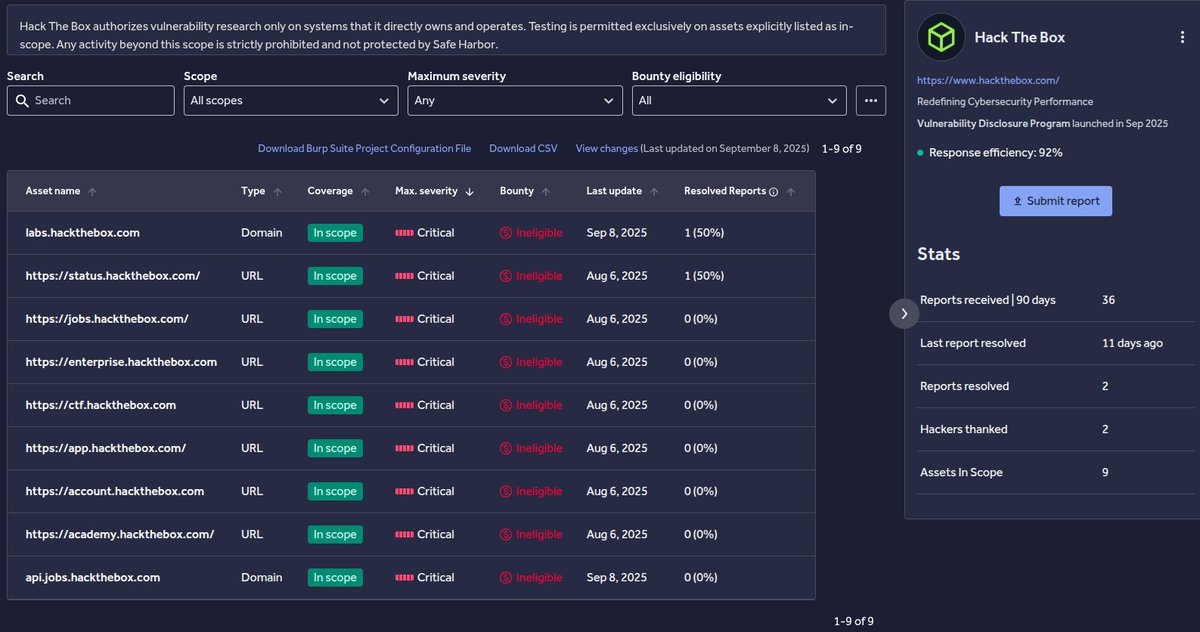The width and height of the screenshot is (1200, 632).
Task: Click the info icon next to Resolved Reports
Action: [x=773, y=191]
